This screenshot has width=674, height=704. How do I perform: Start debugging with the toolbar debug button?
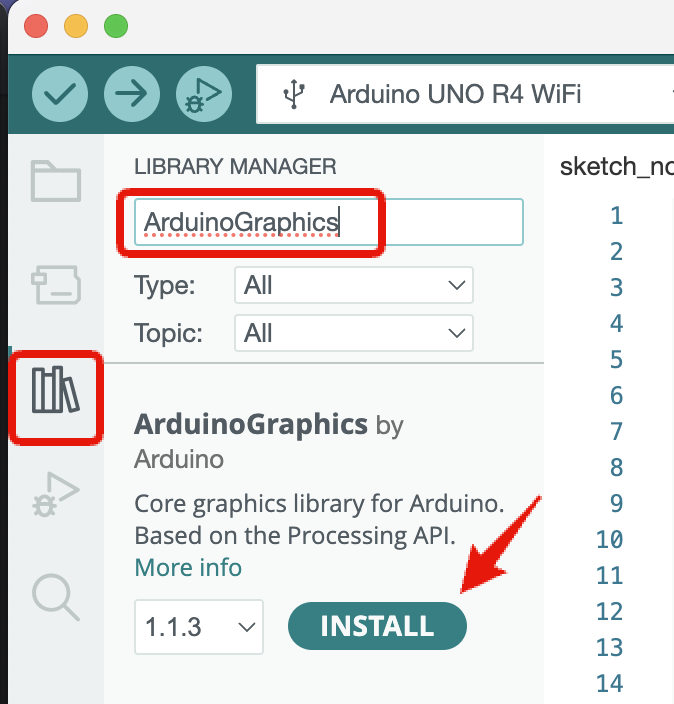point(204,94)
